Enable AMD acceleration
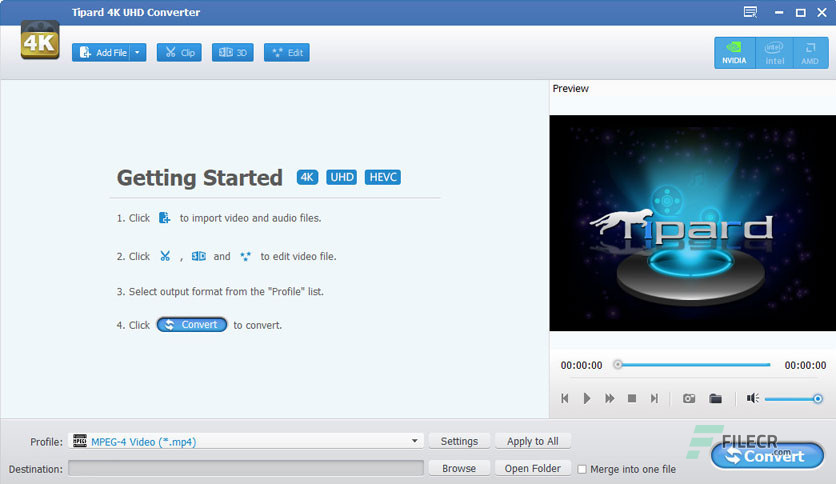Screen dimensions: 836x484 pos(810,53)
